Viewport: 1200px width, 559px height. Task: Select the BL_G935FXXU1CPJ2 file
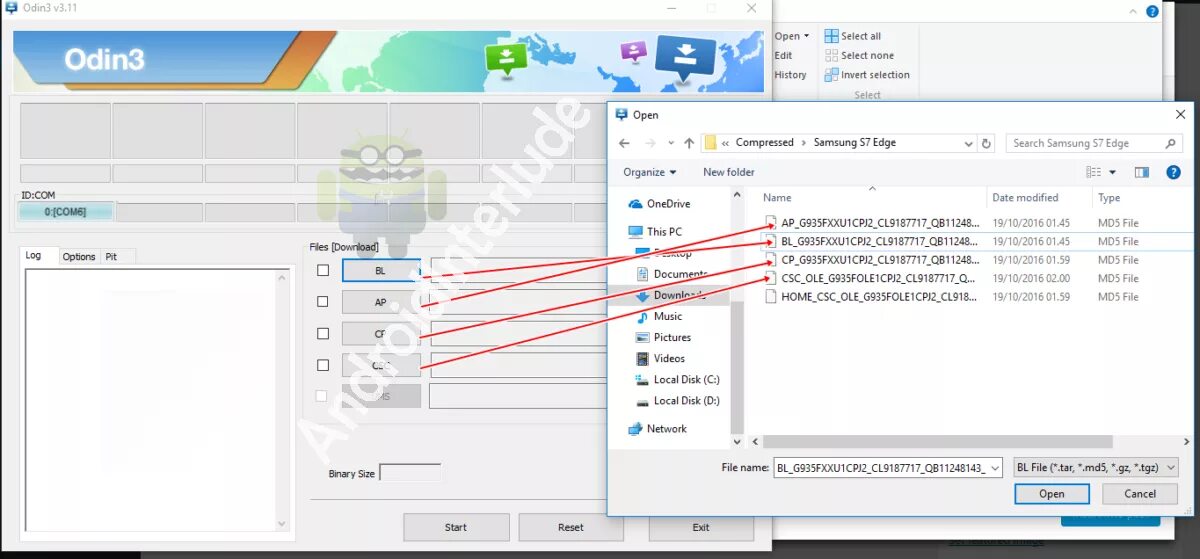tap(880, 241)
